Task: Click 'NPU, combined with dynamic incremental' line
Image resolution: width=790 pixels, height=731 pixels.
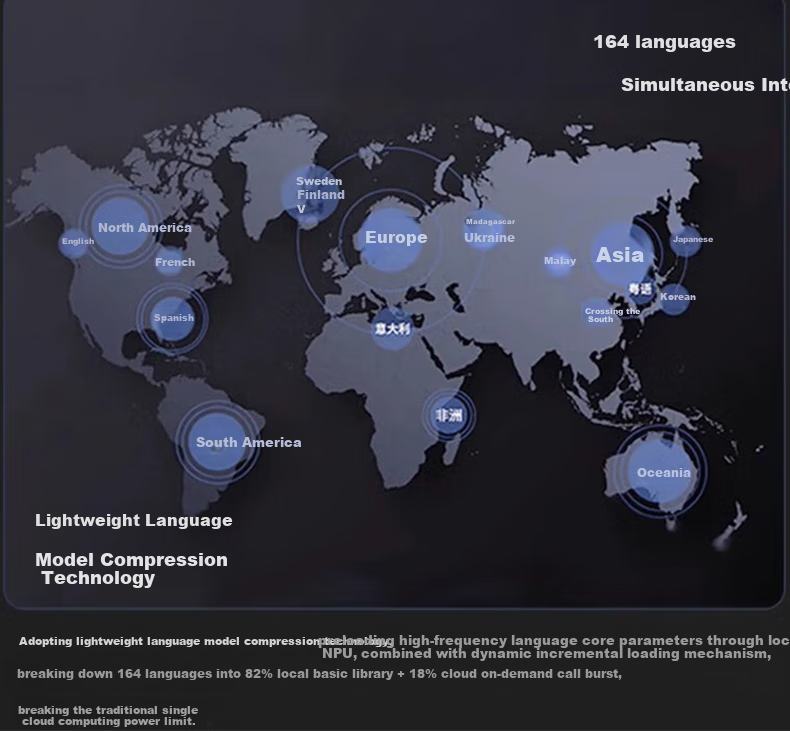Action: 547,654
